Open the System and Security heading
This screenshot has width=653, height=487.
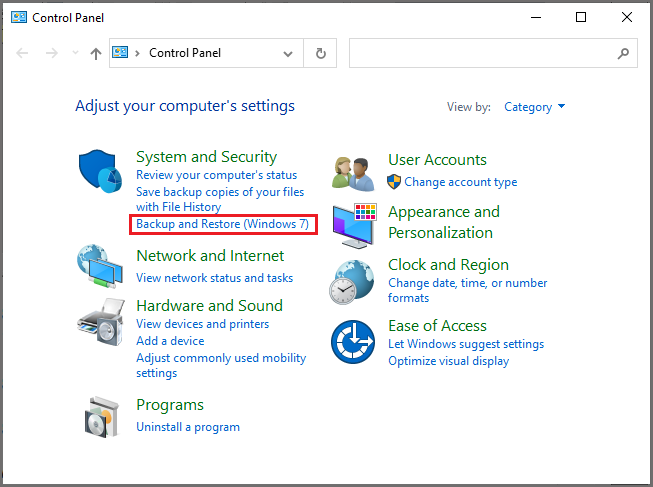tap(207, 157)
